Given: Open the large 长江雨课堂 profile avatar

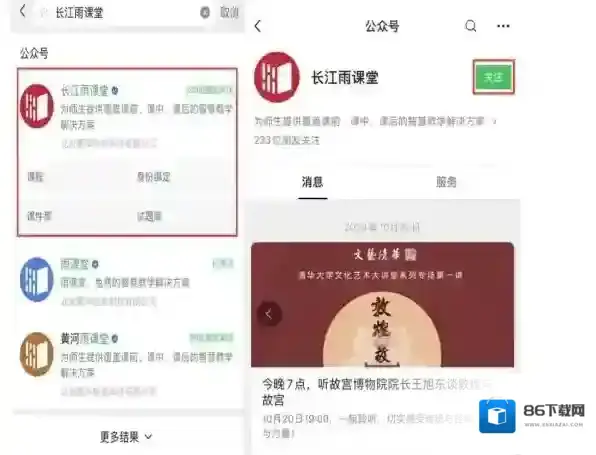Looking at the screenshot, I should point(277,77).
